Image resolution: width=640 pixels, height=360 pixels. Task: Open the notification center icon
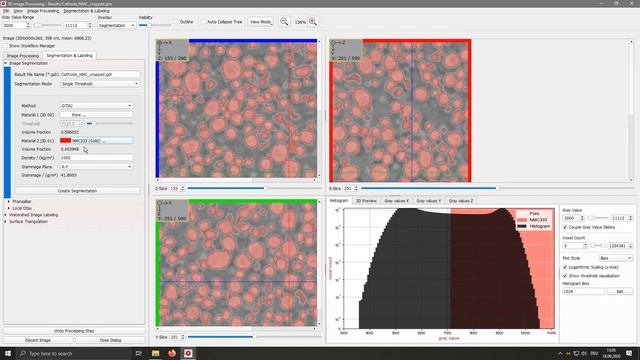(x=629, y=353)
